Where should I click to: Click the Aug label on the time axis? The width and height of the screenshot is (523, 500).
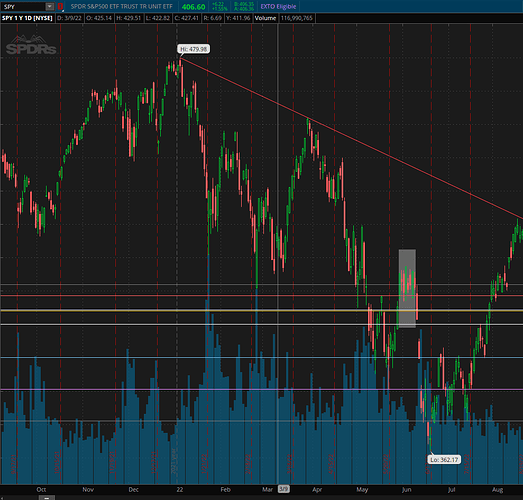tap(498, 489)
